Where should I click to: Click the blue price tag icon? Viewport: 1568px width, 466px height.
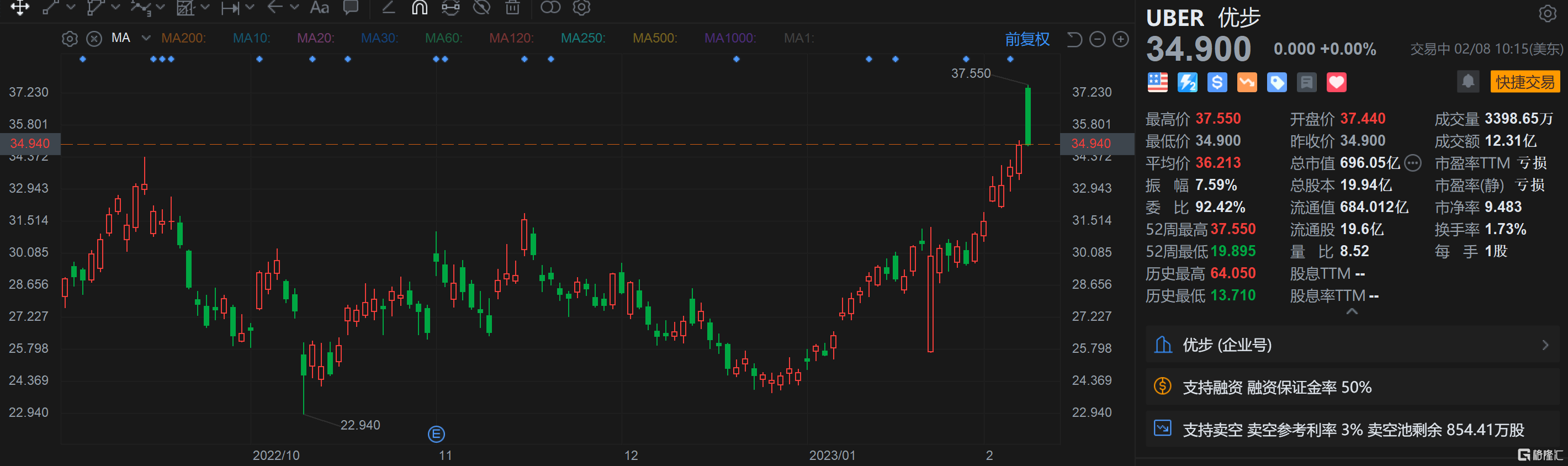click(x=1276, y=82)
